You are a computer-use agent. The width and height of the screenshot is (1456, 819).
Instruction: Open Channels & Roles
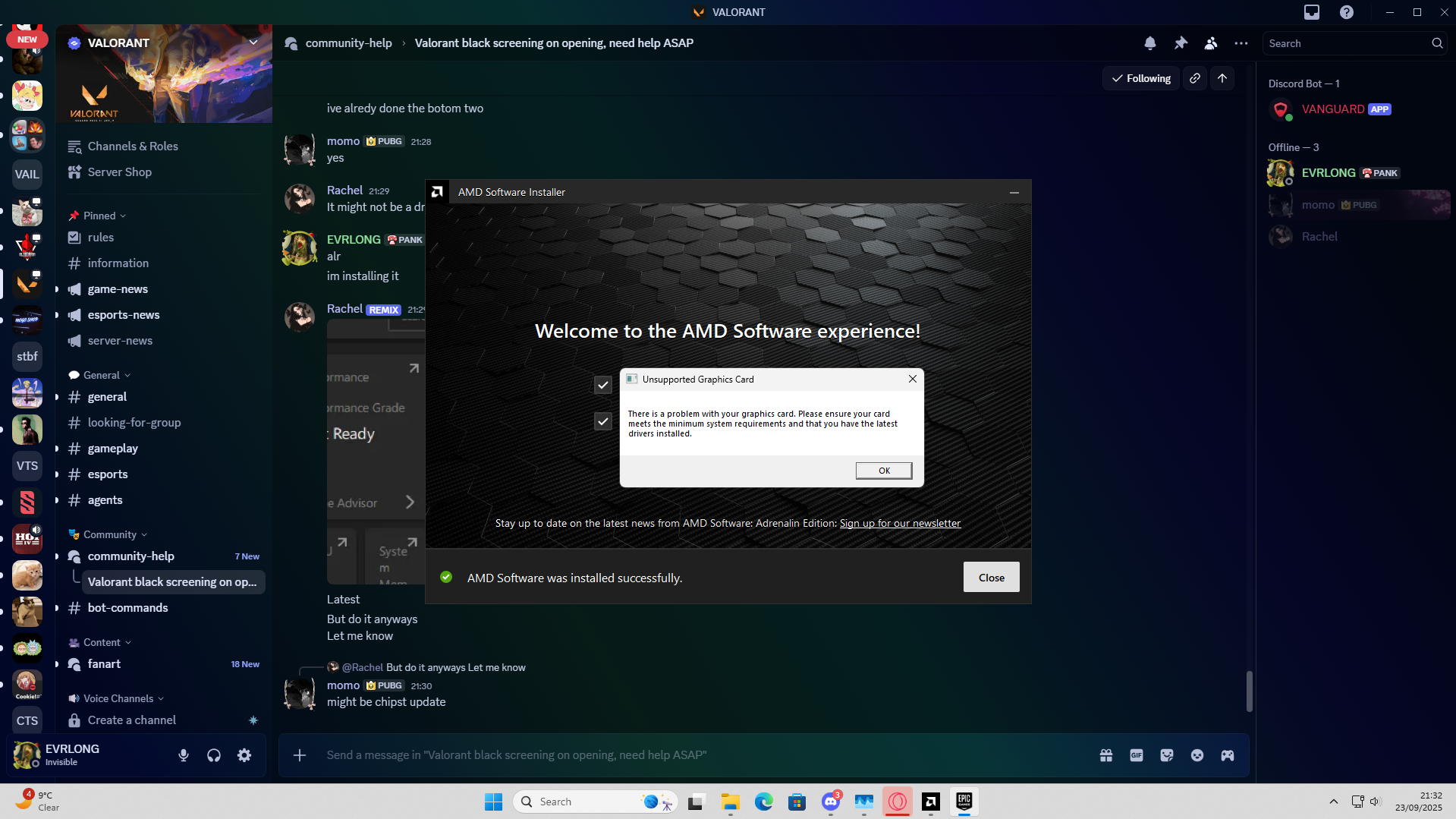(163, 146)
